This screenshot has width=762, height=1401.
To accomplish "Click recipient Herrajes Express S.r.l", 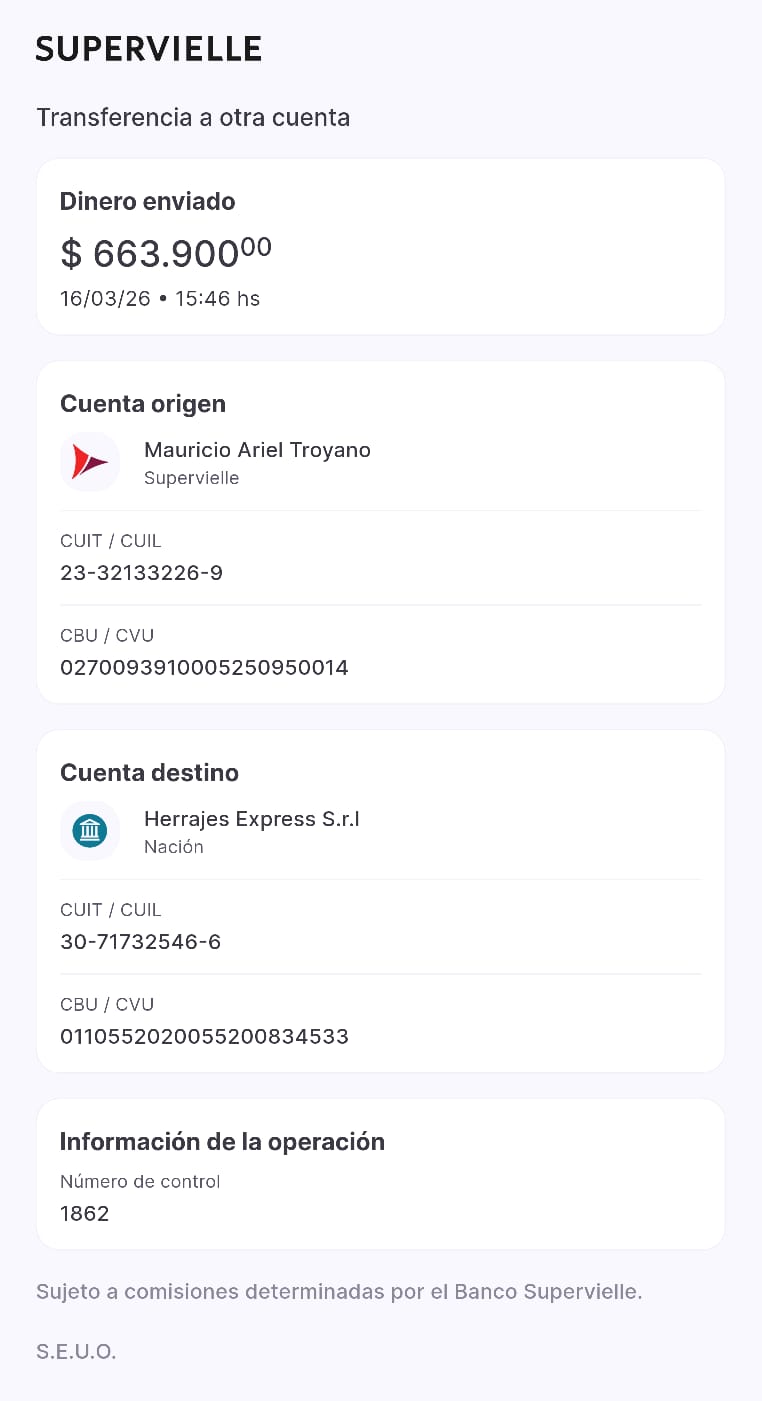I will point(251,819).
